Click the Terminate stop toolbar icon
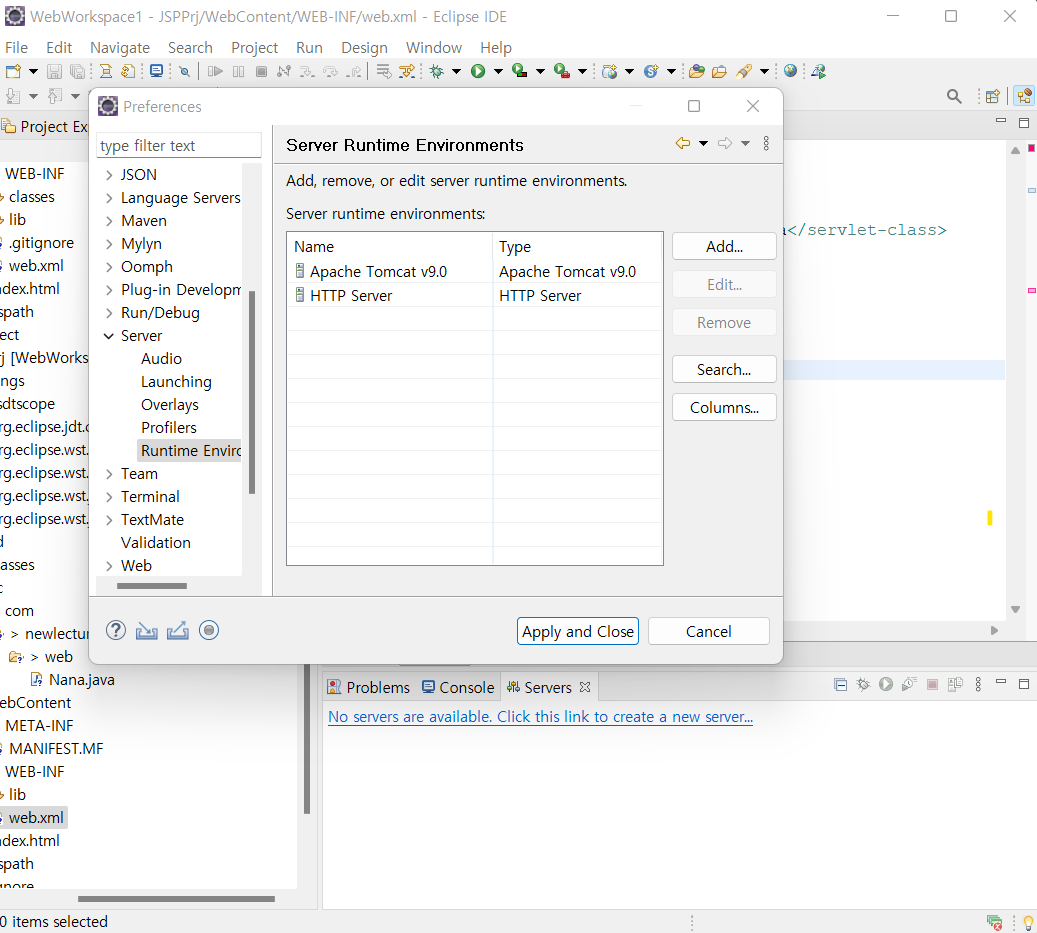 coord(261,71)
